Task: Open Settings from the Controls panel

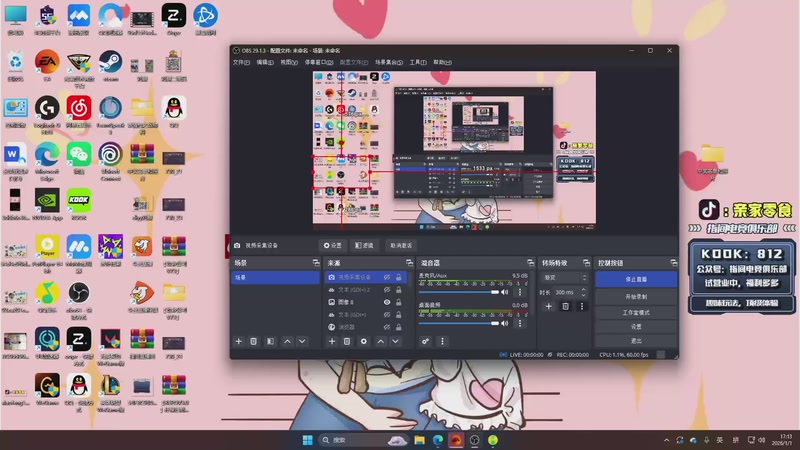Action: pos(636,327)
